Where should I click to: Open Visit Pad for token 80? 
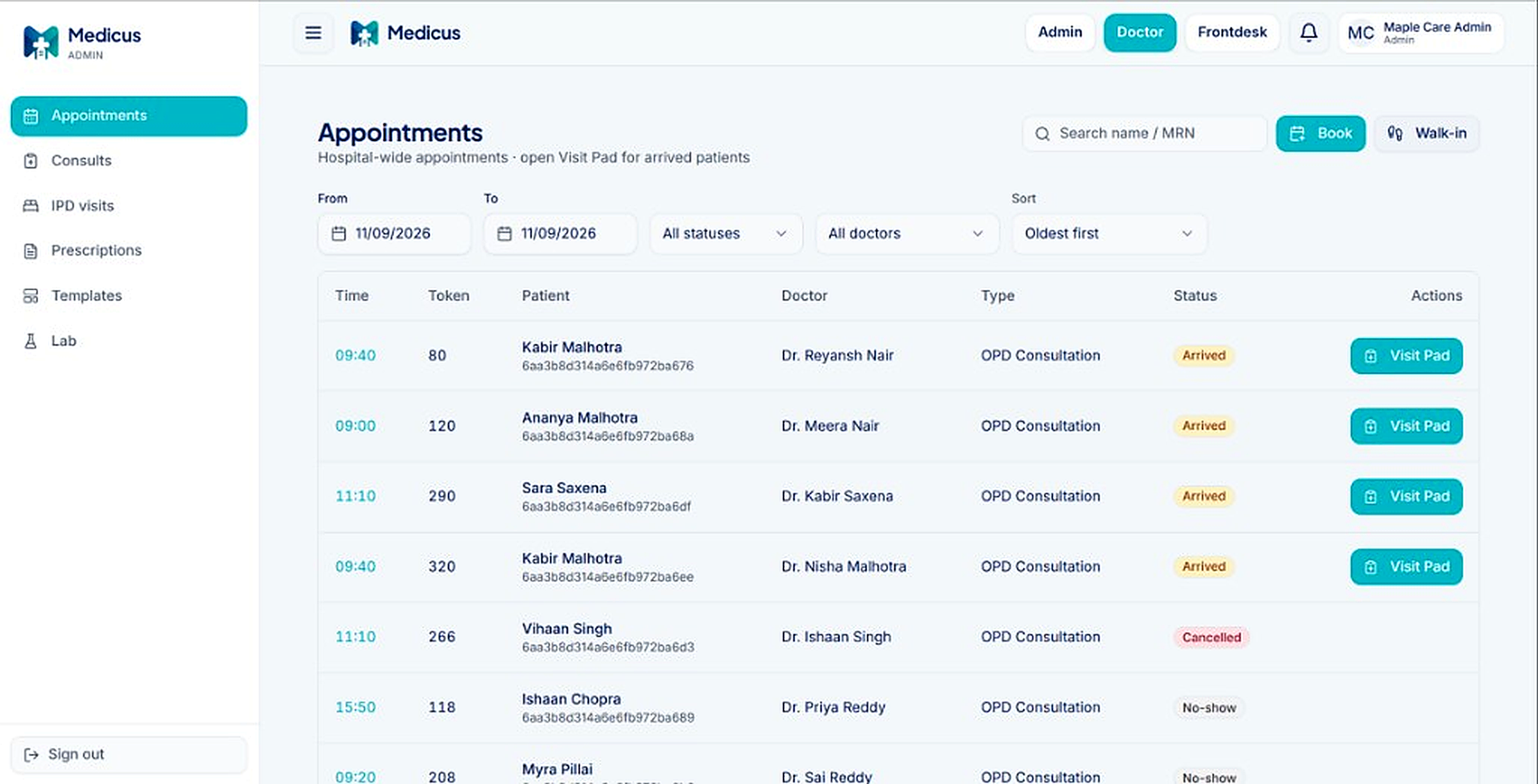(x=1407, y=356)
